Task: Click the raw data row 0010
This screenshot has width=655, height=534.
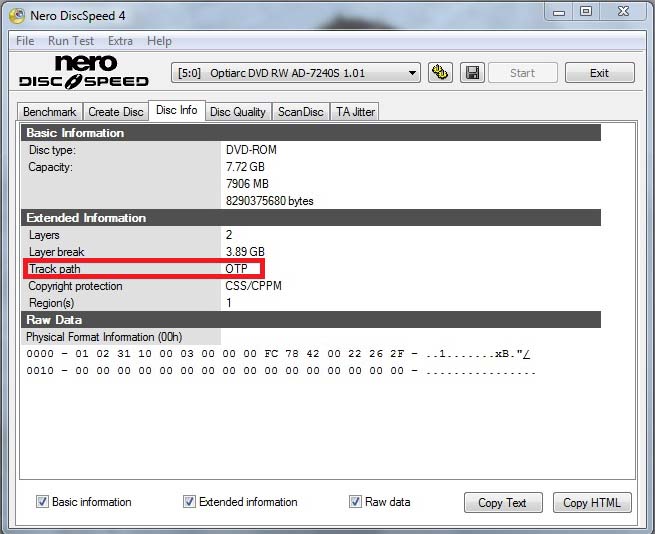Action: pos(281,371)
